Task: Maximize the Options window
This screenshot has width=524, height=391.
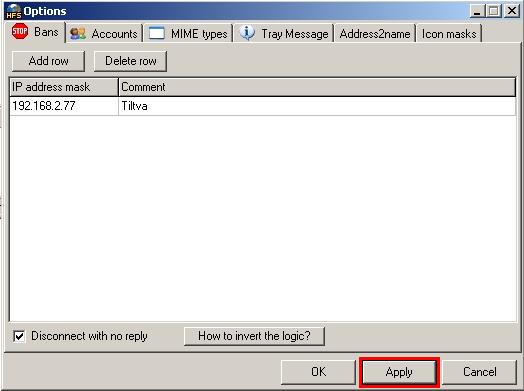Action: click(x=494, y=11)
